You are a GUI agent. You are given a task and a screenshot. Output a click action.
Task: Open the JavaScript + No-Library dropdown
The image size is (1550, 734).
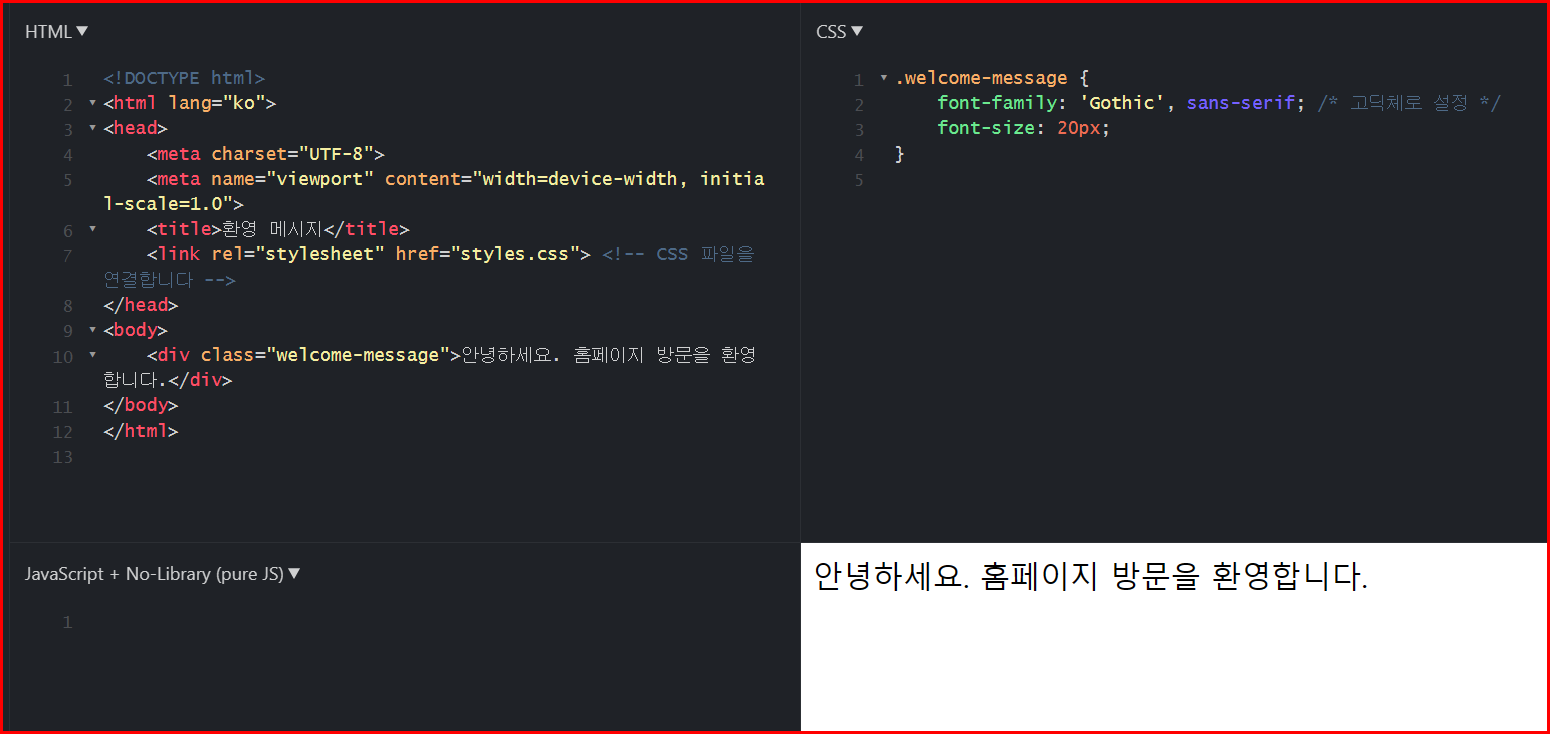point(162,574)
